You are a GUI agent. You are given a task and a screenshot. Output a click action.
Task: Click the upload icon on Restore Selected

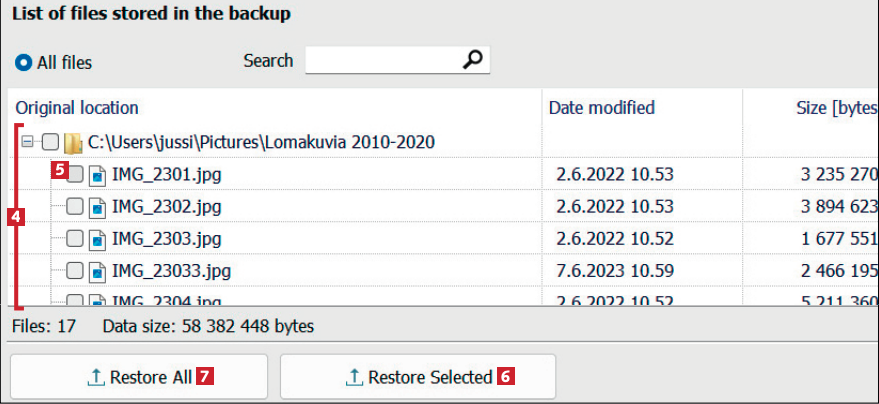[x=354, y=377]
